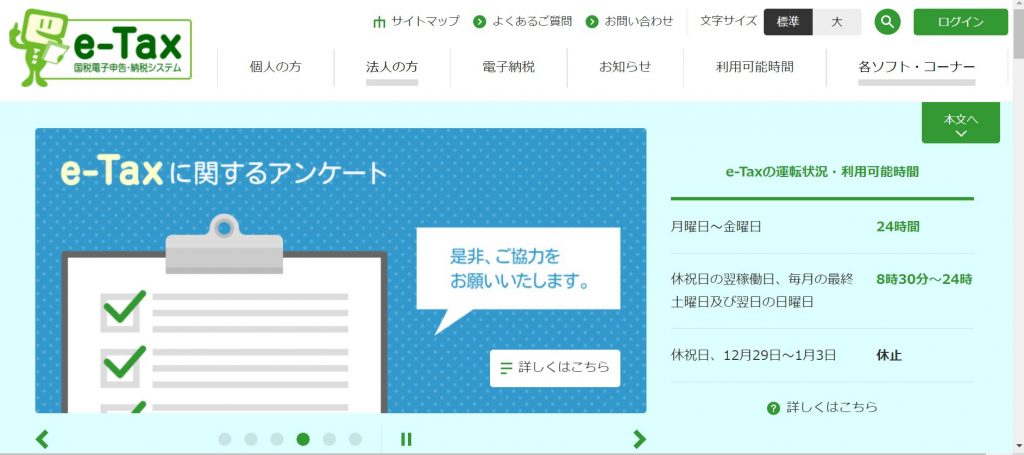Set text size to 大
This screenshot has width=1024, height=455.
(837, 22)
